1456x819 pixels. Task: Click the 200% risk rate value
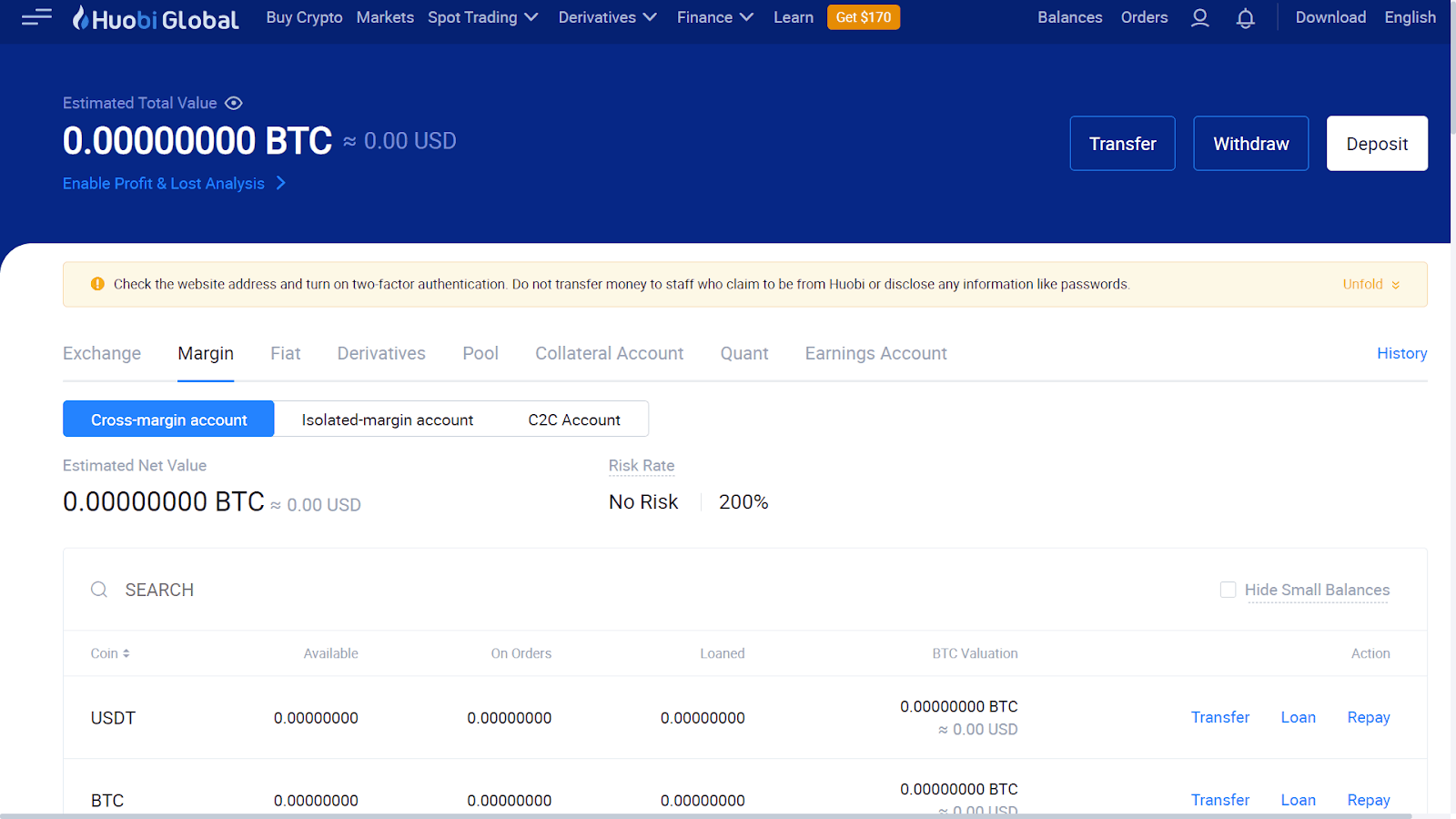pos(743,502)
